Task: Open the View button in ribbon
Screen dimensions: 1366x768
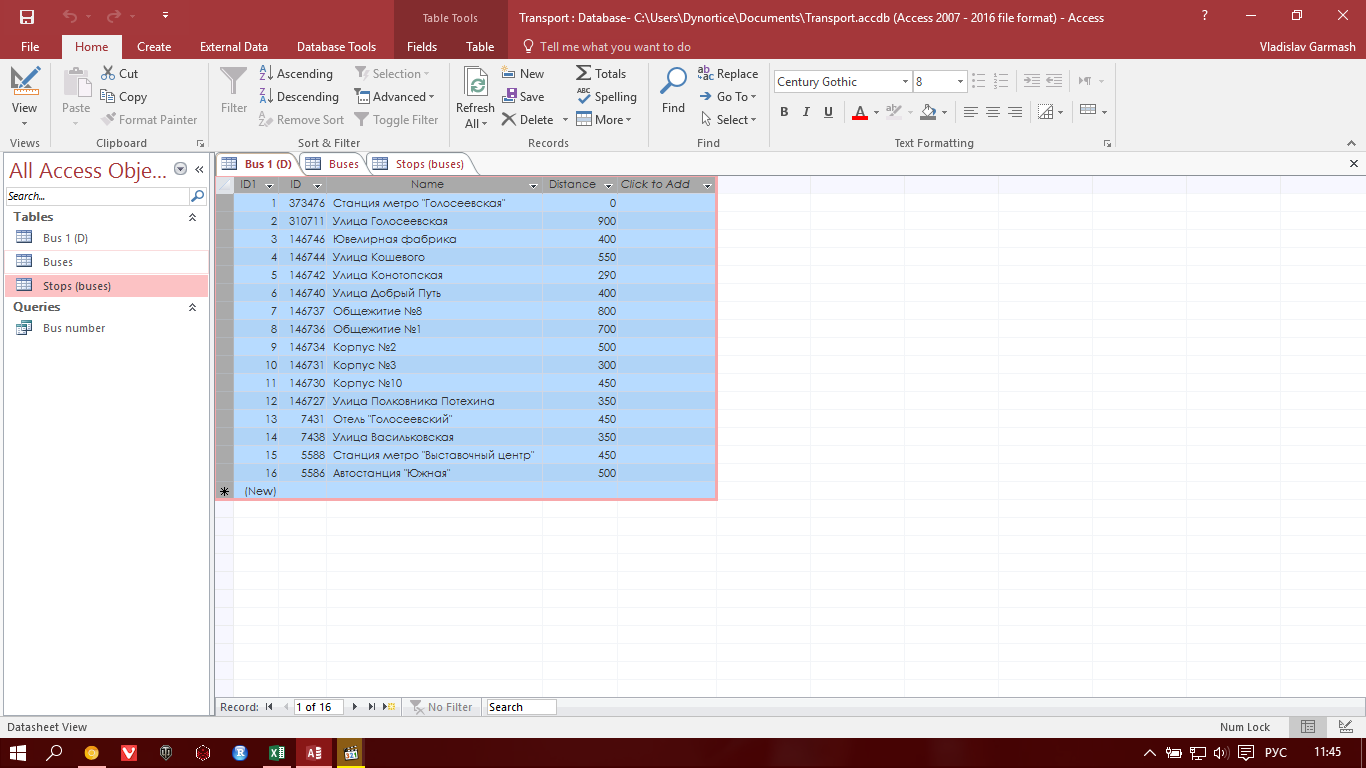Action: click(x=25, y=98)
